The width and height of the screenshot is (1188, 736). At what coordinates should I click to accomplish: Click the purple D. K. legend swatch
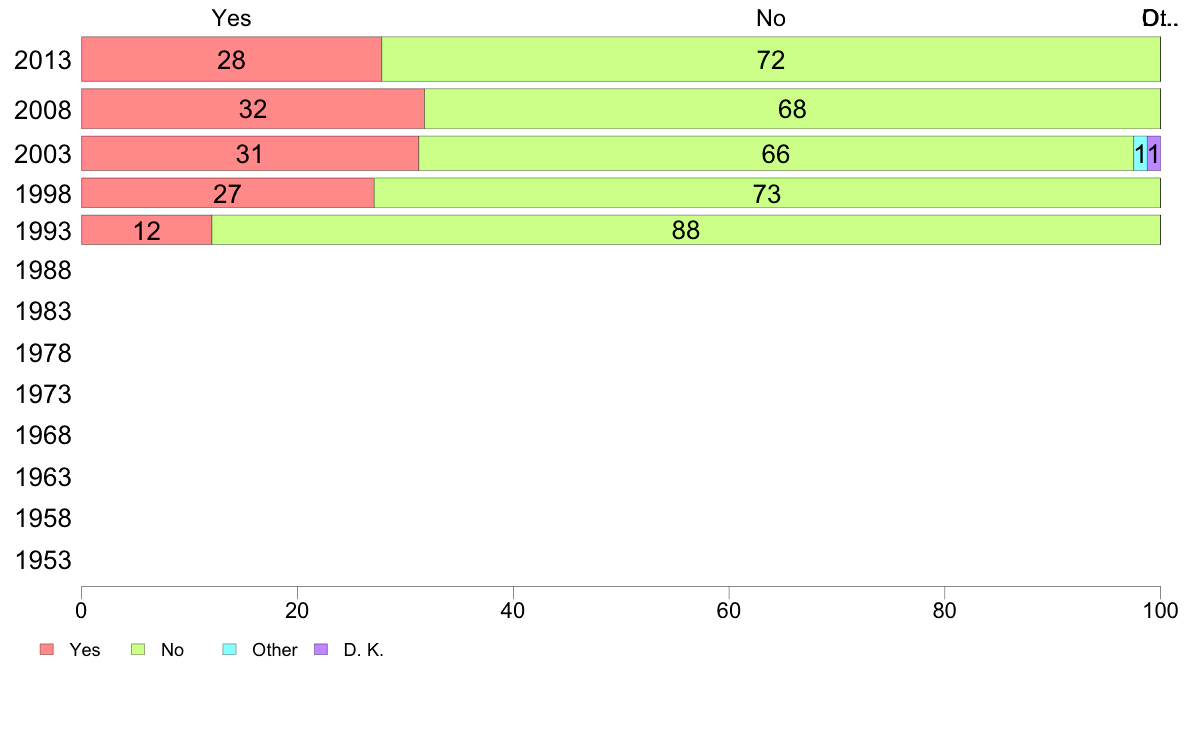[x=321, y=649]
